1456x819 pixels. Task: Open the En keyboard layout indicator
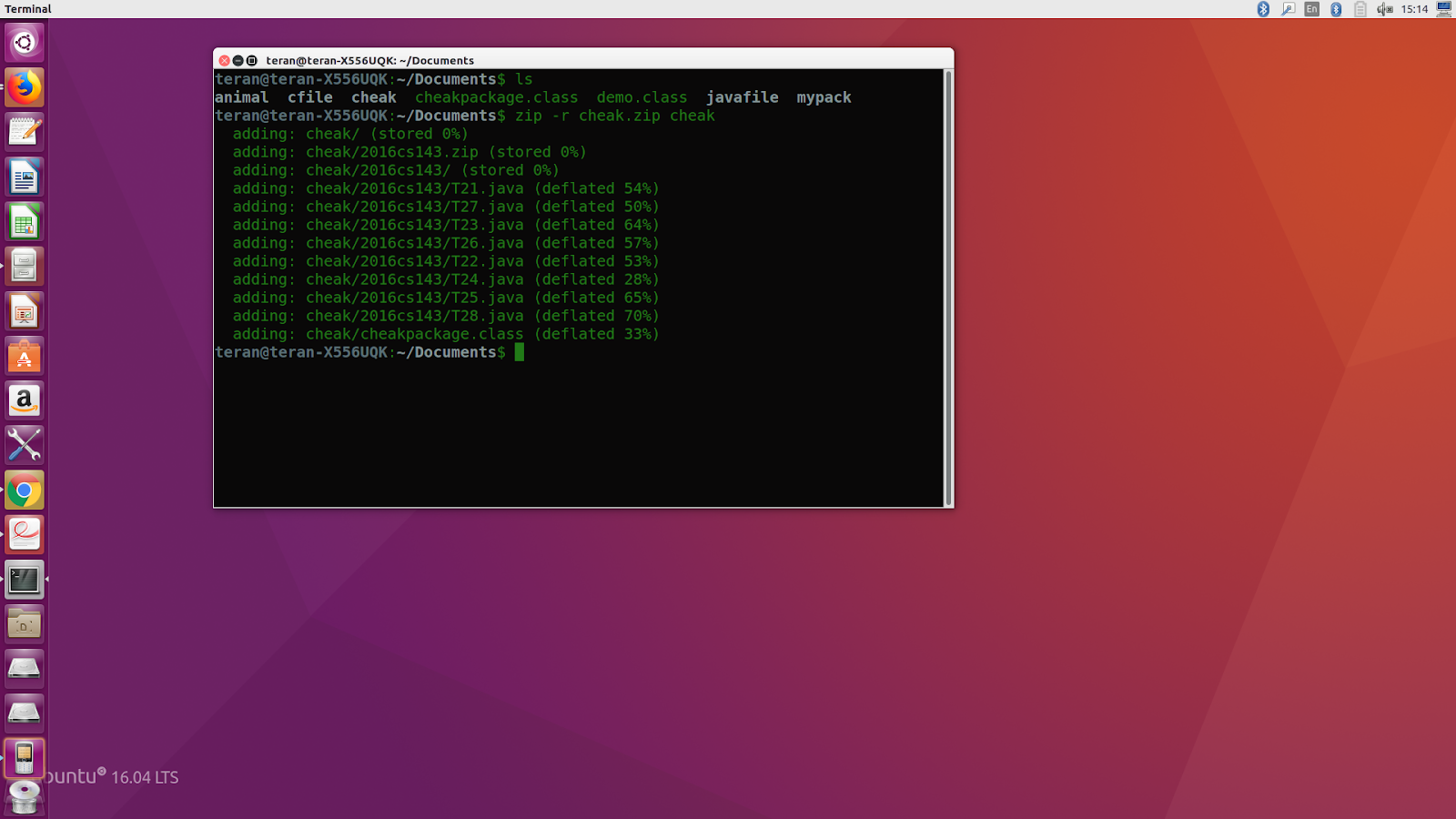pyautogui.click(x=1311, y=9)
